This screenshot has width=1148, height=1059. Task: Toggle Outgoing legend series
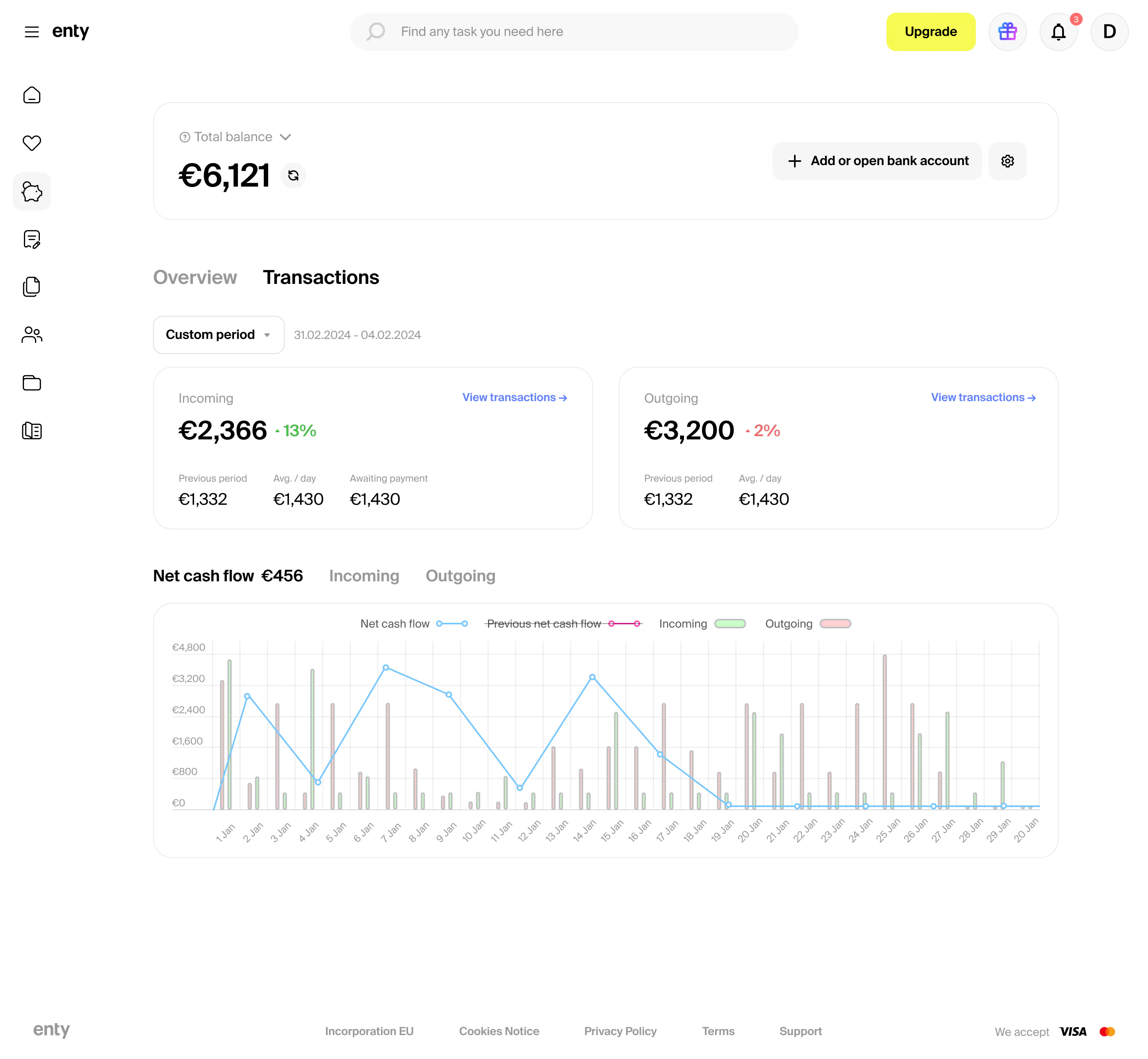[x=808, y=624]
